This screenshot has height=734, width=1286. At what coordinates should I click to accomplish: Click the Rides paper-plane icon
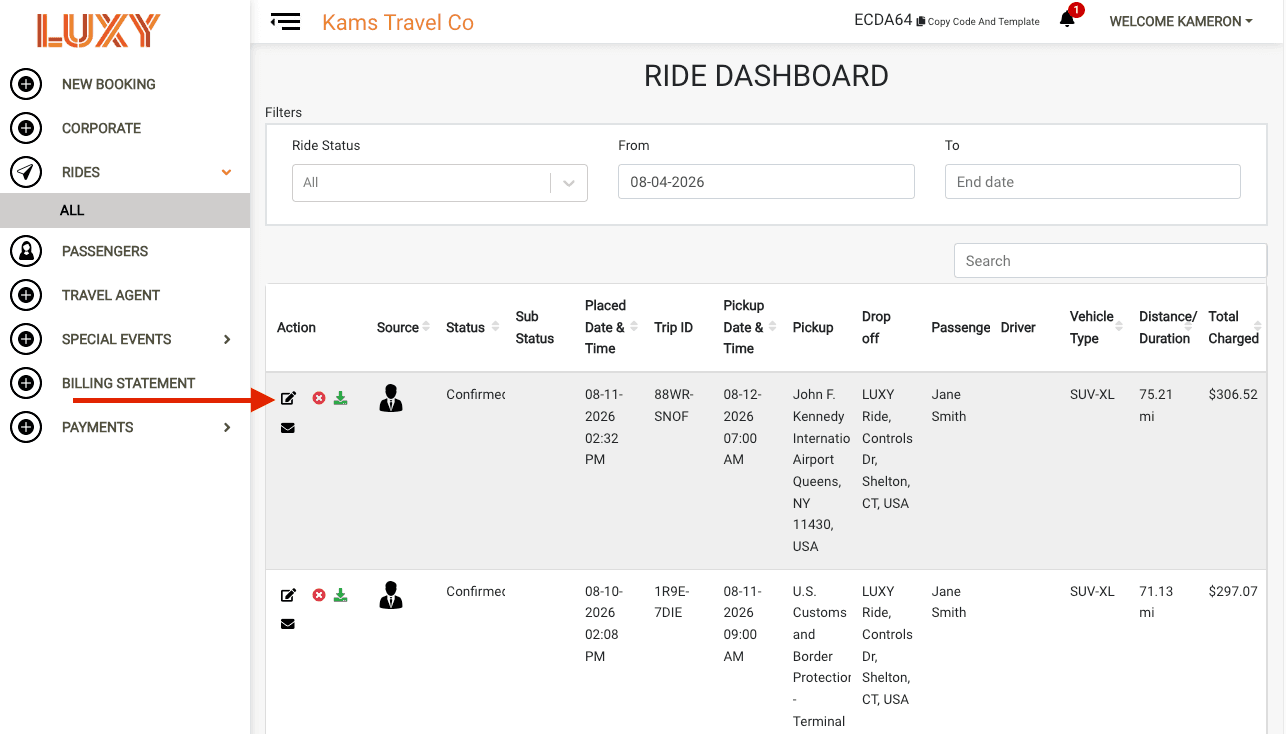click(26, 172)
